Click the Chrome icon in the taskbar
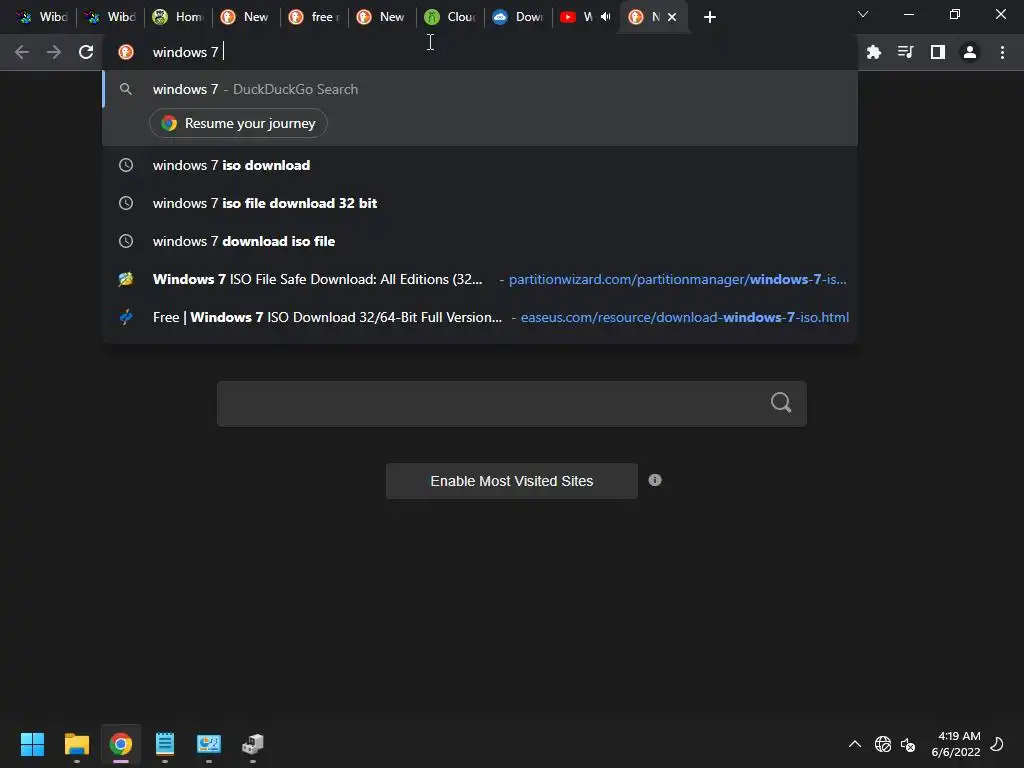The height and width of the screenshot is (768, 1024). (x=121, y=744)
